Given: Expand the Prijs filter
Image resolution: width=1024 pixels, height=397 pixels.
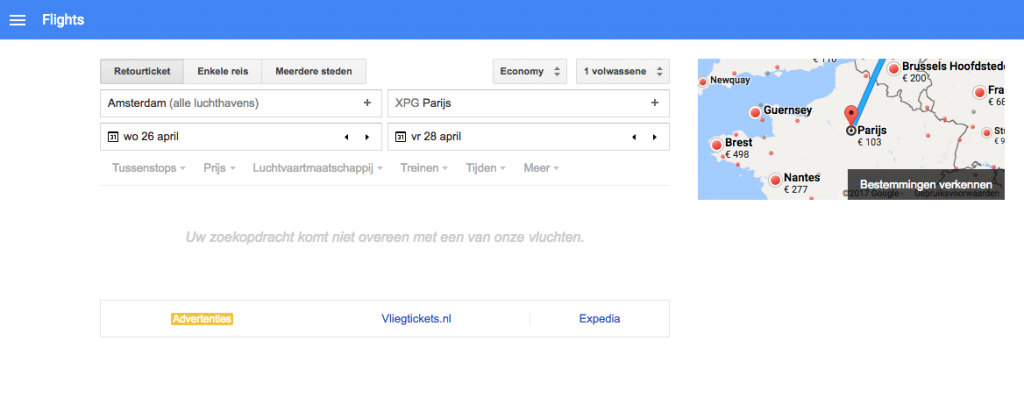Looking at the screenshot, I should tap(219, 168).
